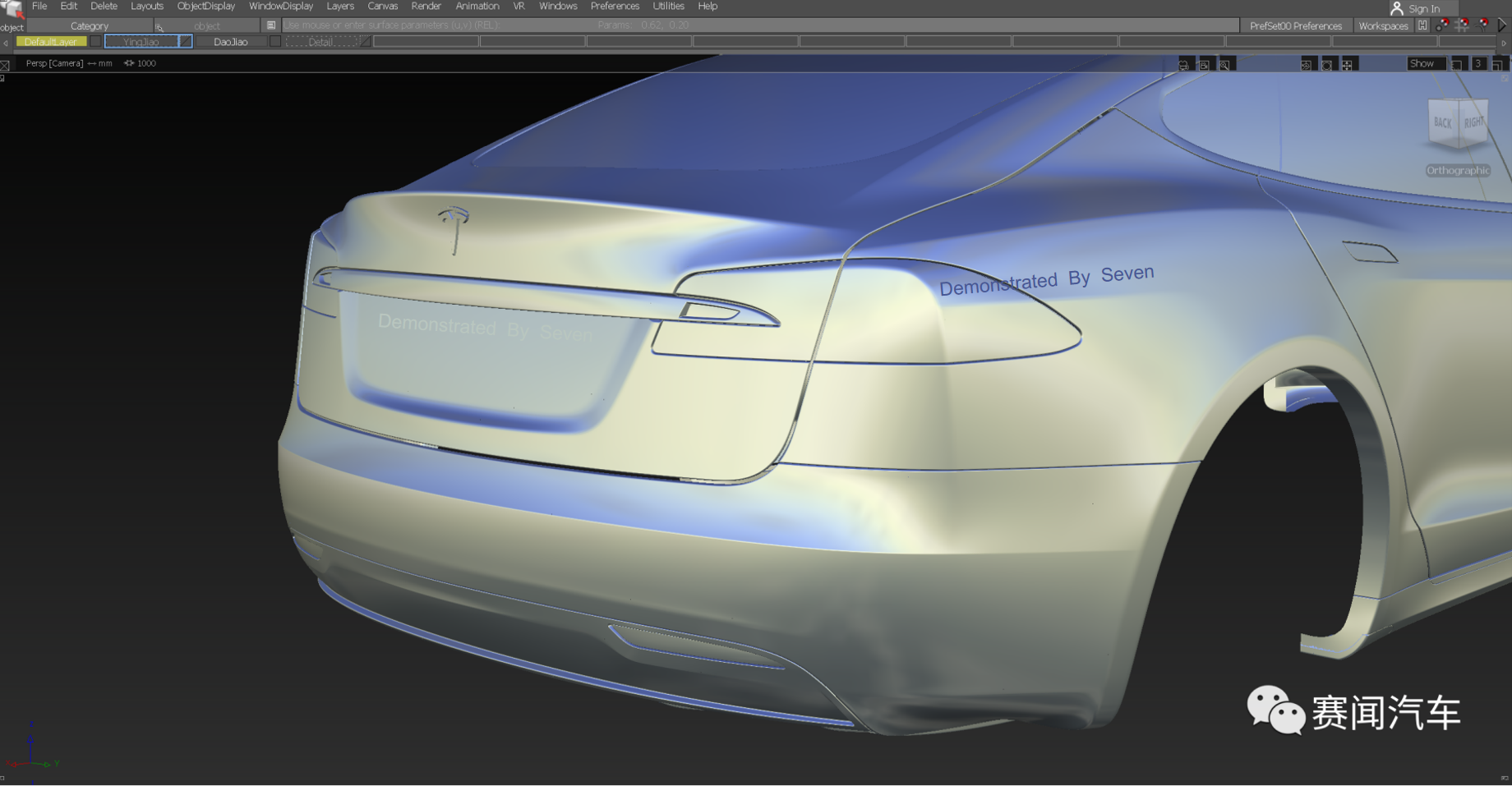The height and width of the screenshot is (786, 1512).
Task: Toggle visibility box of DefaultLayer
Action: tap(95, 41)
